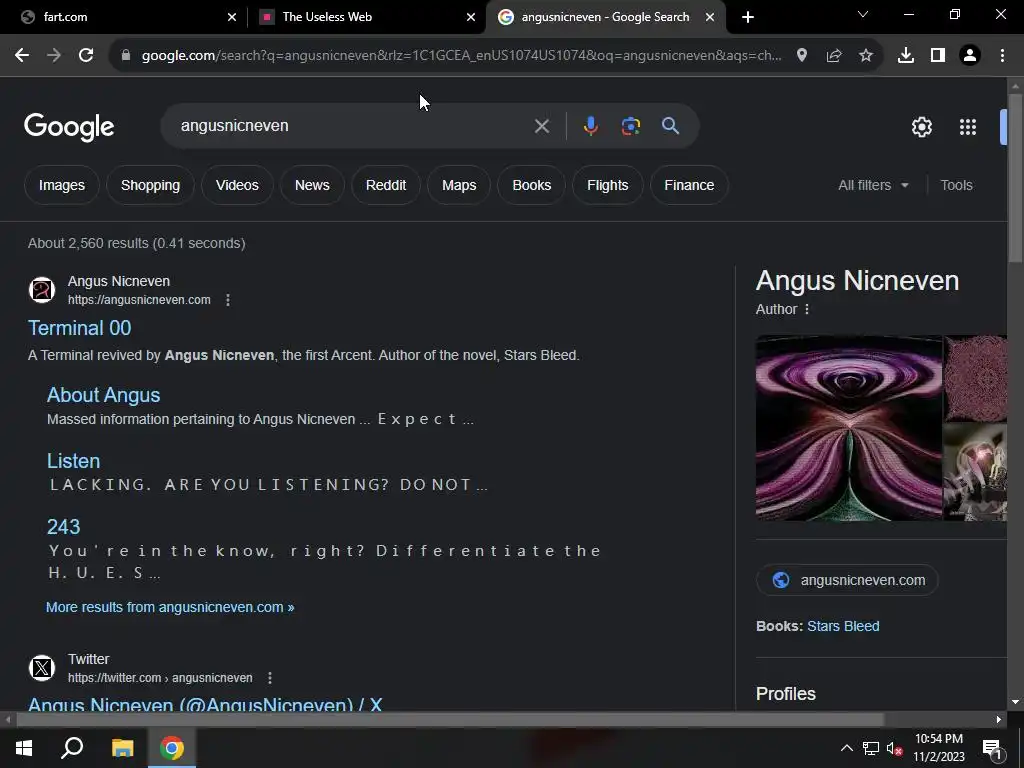Click into the Google search input field
Screen dimensions: 1024x768
click(353, 126)
